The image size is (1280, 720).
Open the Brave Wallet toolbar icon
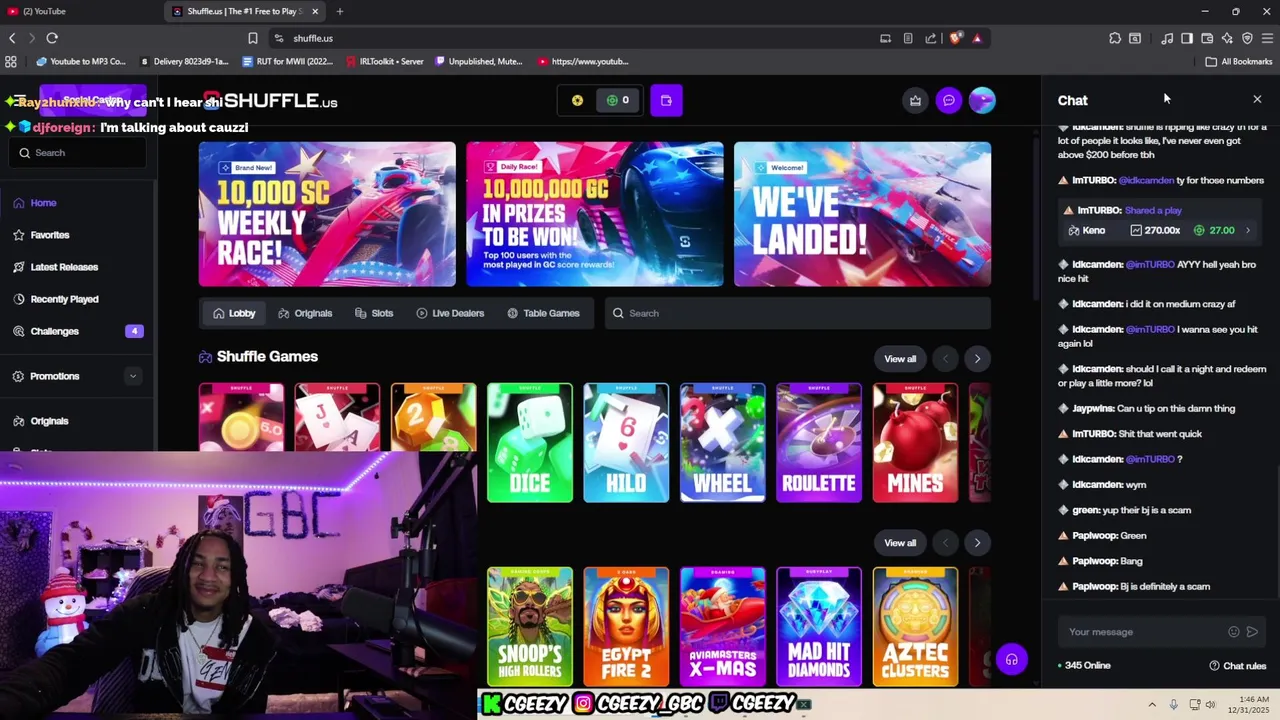click(1207, 38)
